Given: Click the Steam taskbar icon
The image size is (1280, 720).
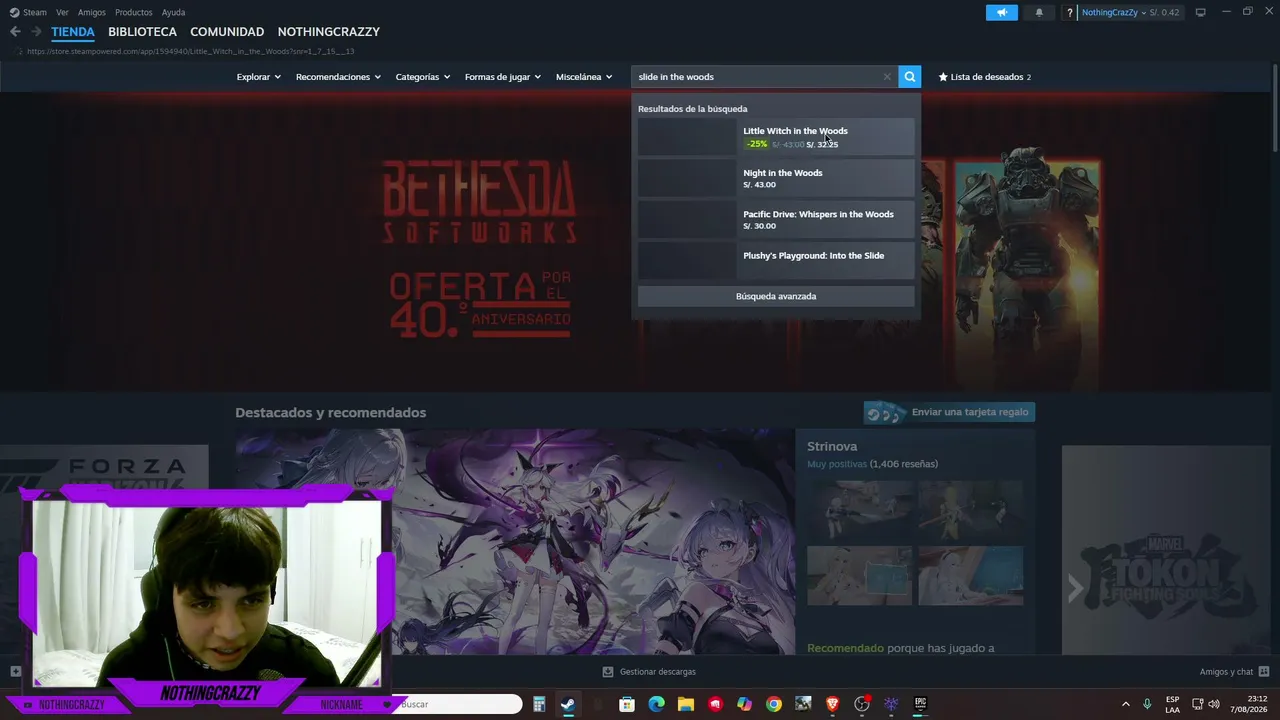Looking at the screenshot, I should (568, 704).
